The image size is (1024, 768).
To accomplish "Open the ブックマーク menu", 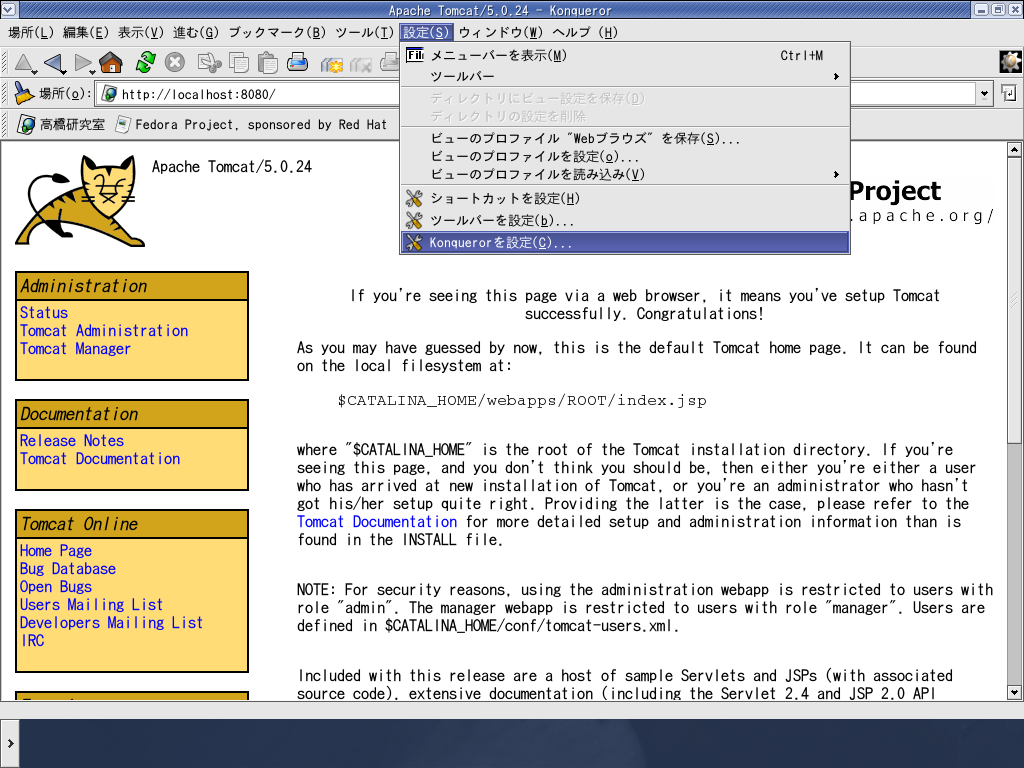I will [x=277, y=32].
